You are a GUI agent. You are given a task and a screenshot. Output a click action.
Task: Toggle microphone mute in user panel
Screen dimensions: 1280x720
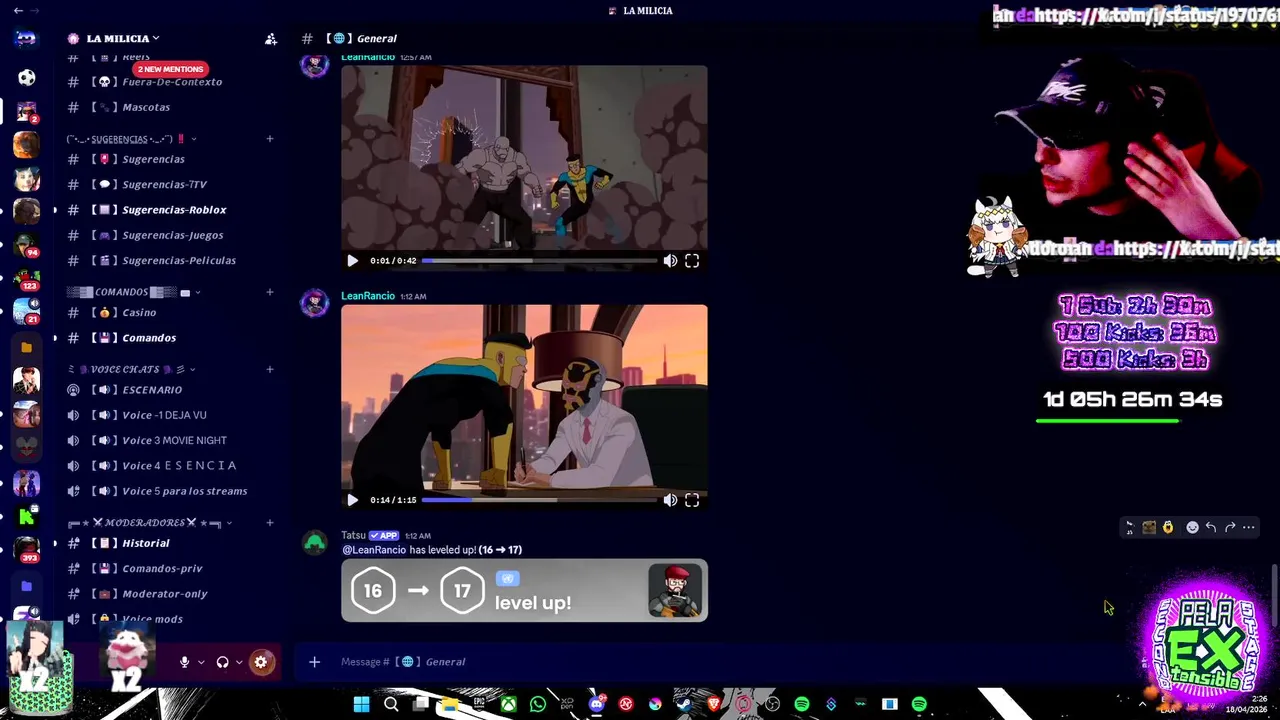[184, 662]
